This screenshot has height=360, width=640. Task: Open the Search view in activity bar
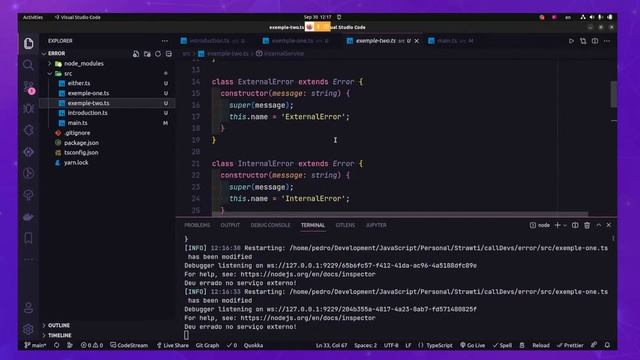(x=29, y=65)
